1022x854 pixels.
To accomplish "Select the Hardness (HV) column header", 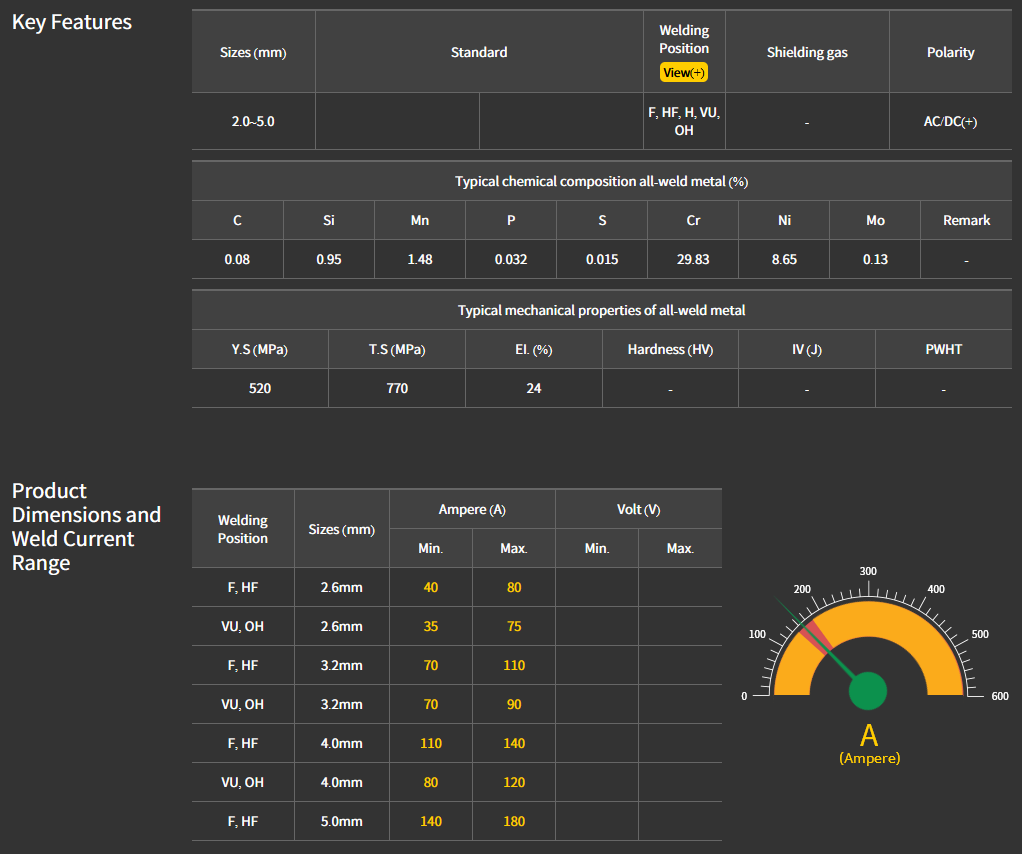I will [x=670, y=349].
